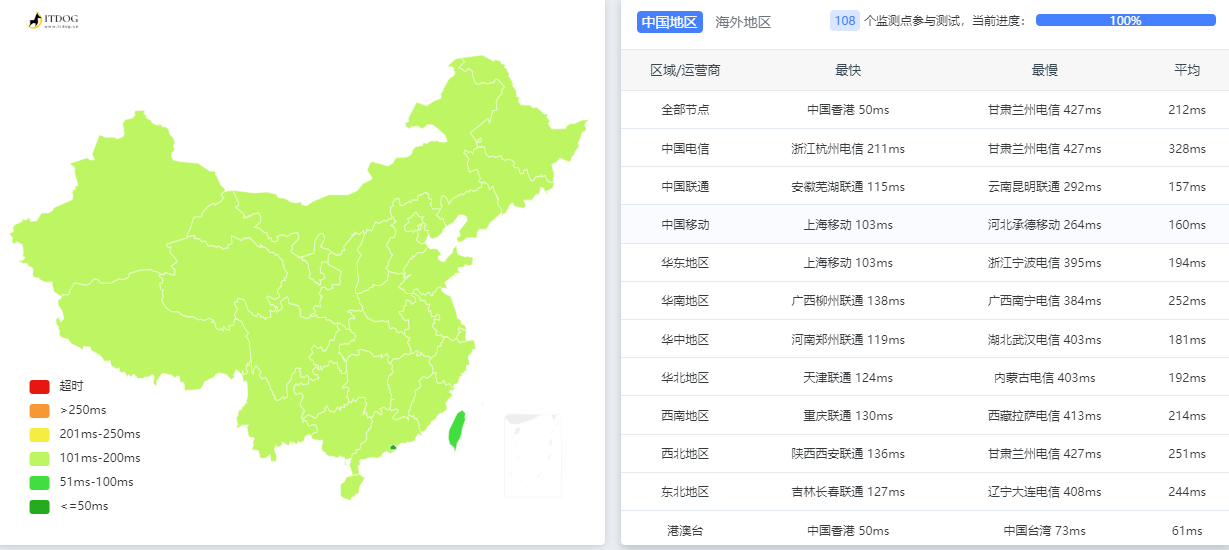Viewport: 1229px width, 550px height.
Task: Select the 中国移动 table row
Action: click(925, 224)
